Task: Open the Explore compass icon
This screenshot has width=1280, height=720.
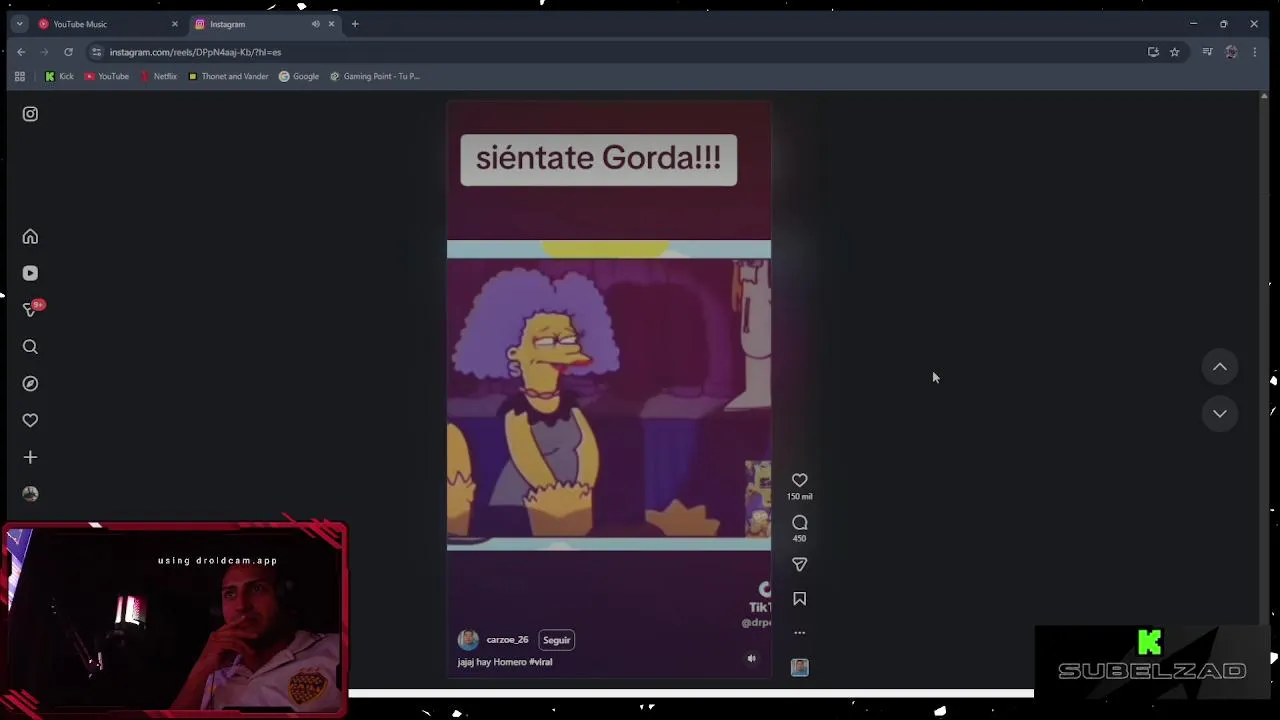Action: pyautogui.click(x=30, y=384)
